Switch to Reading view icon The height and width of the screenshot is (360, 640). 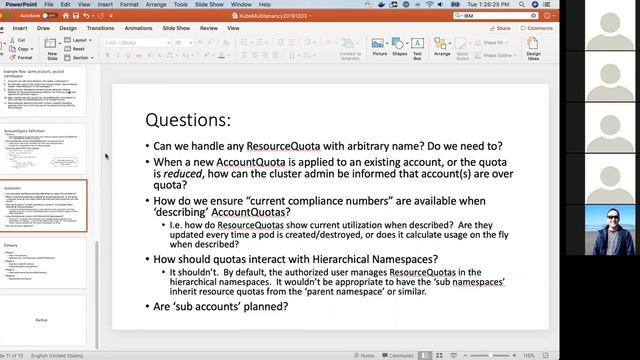tap(453, 356)
